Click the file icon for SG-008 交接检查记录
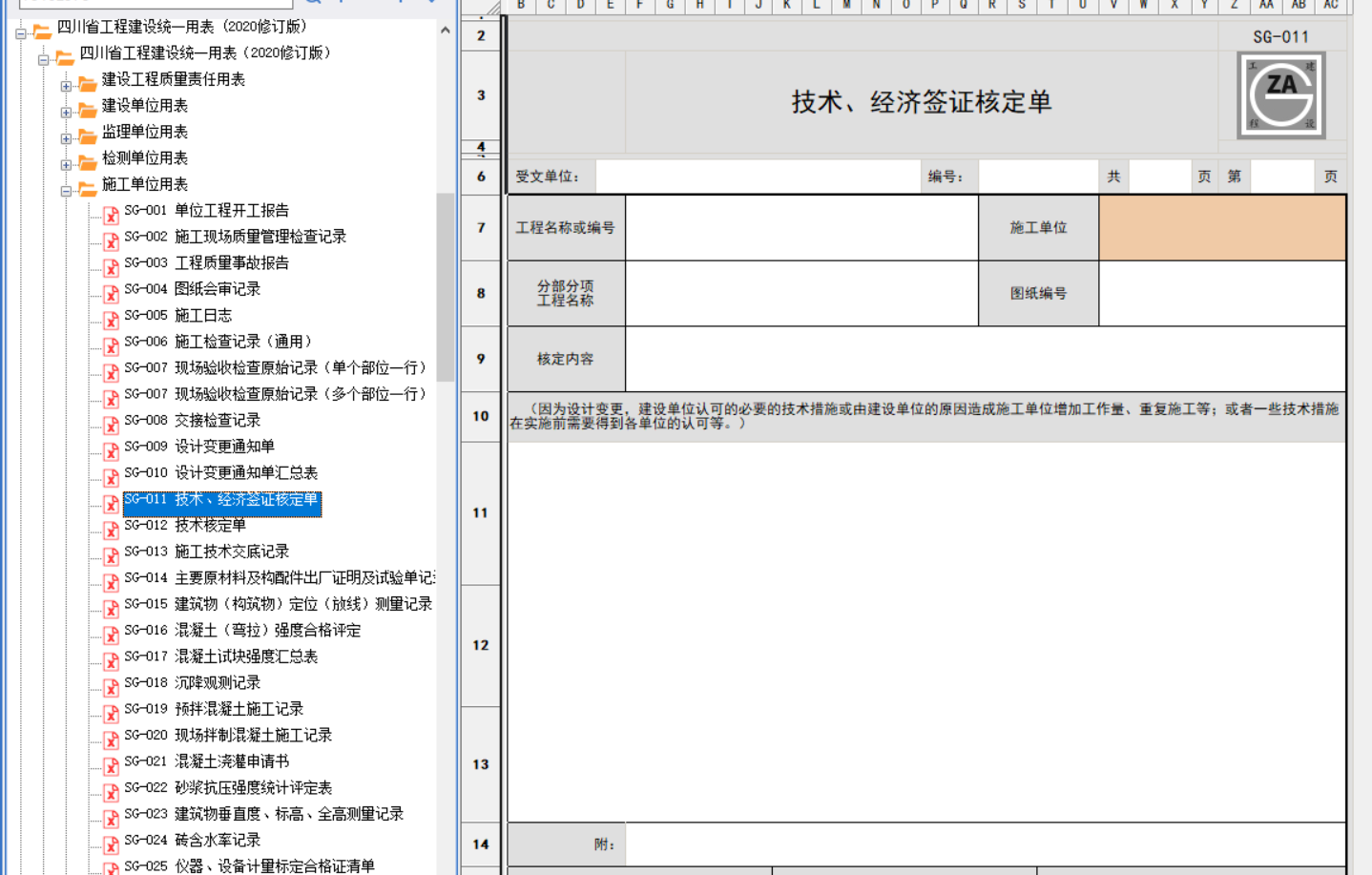Image resolution: width=1372 pixels, height=875 pixels. pos(111,425)
